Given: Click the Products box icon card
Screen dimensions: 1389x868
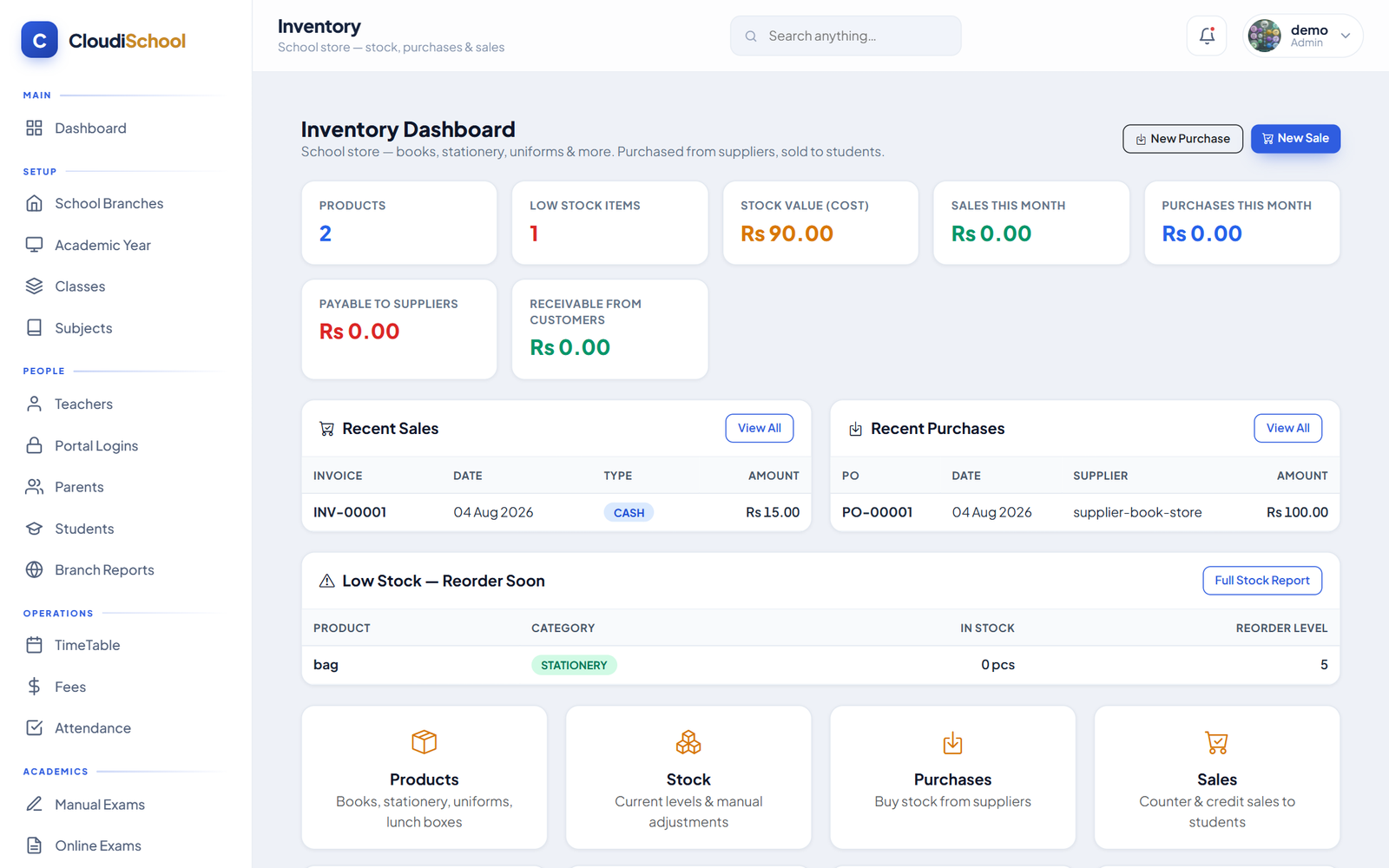Looking at the screenshot, I should coord(425,777).
